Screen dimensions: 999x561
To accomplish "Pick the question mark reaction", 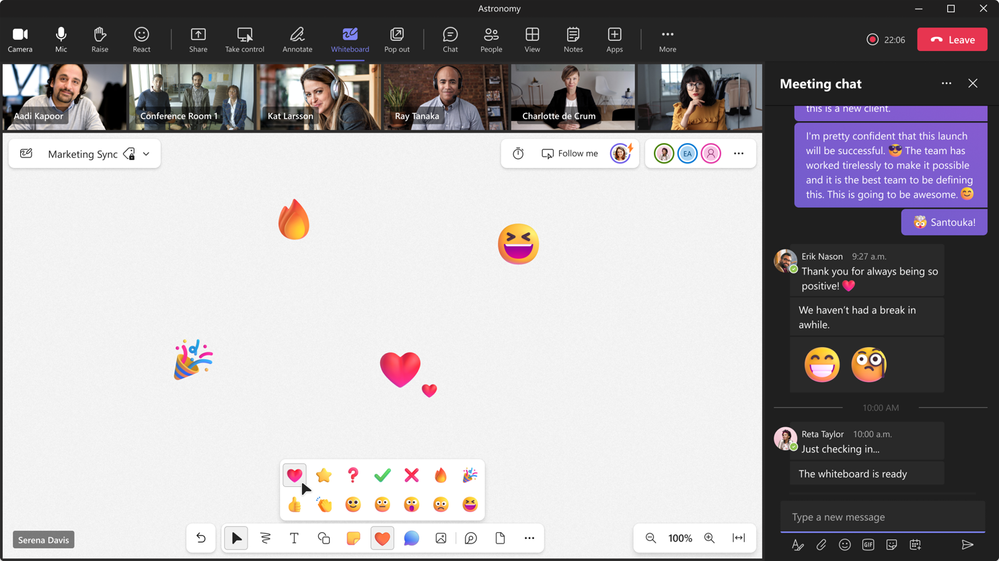I will 353,475.
